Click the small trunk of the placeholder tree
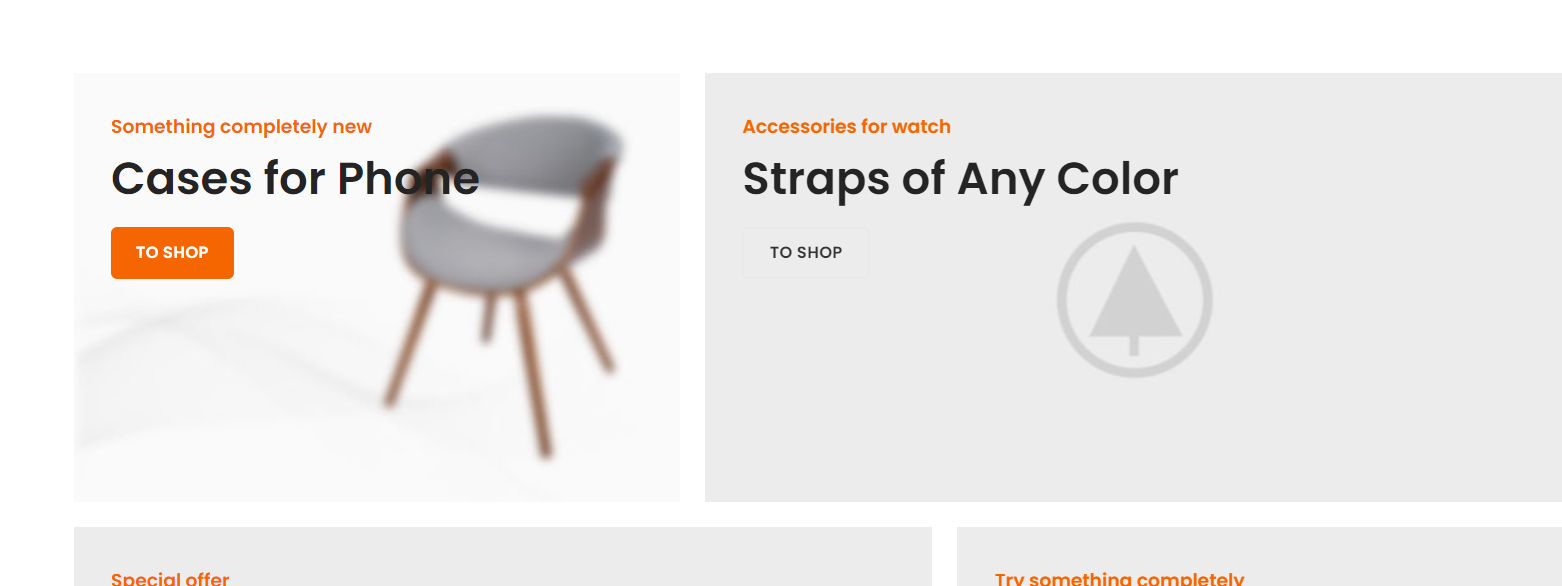The height and width of the screenshot is (586, 1562). click(x=1134, y=346)
